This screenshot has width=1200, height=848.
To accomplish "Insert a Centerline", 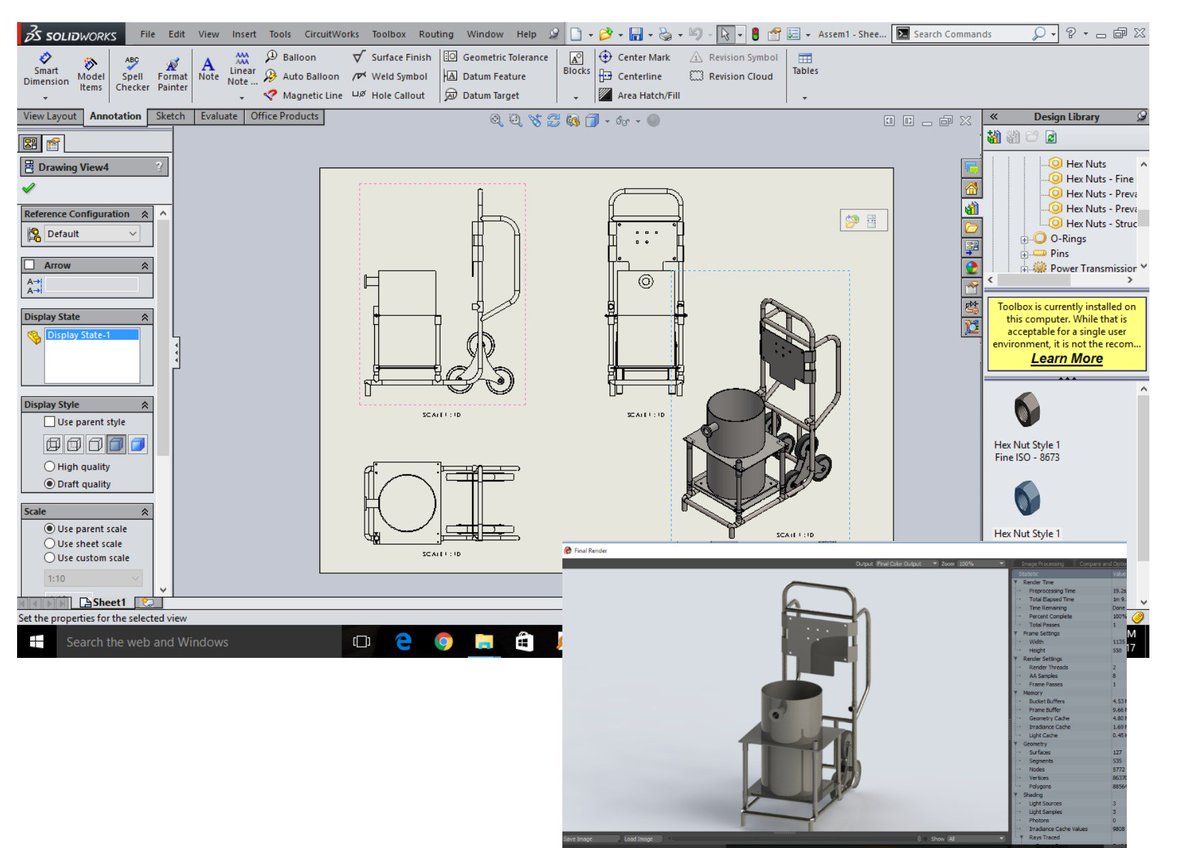I will pos(630,76).
